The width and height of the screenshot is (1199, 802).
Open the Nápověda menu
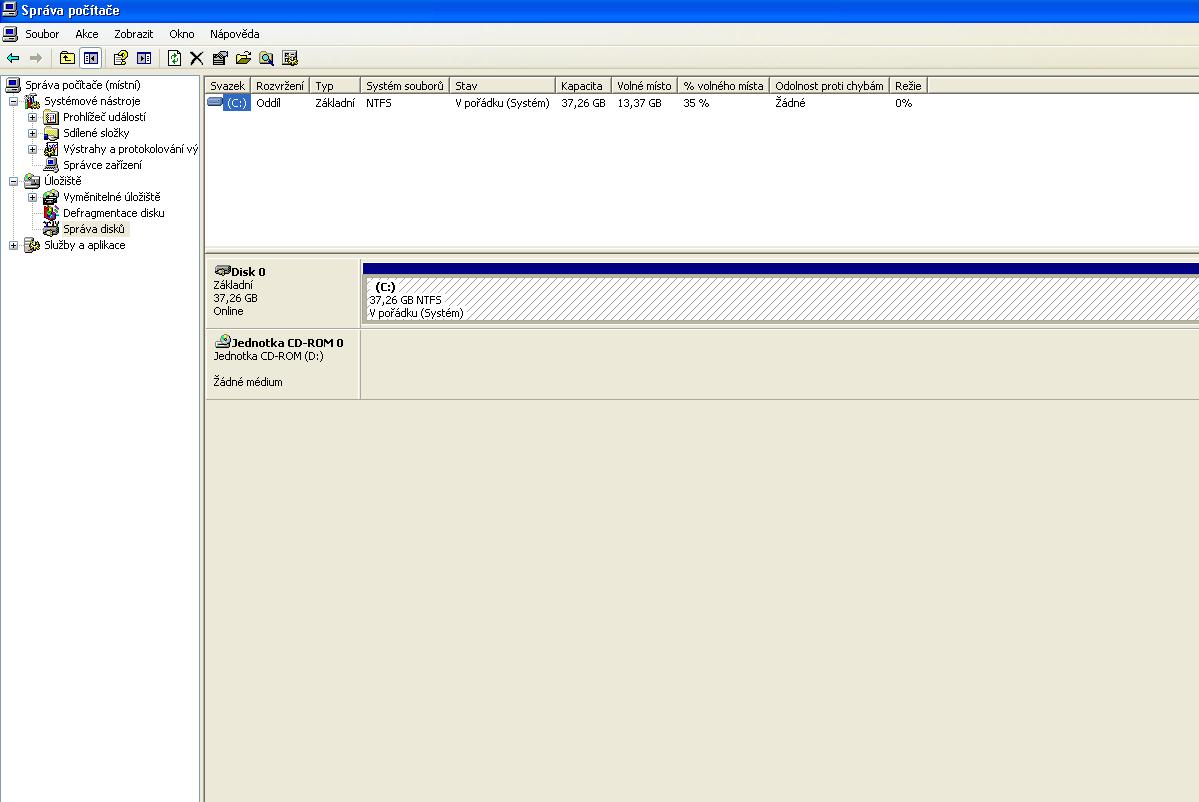235,34
